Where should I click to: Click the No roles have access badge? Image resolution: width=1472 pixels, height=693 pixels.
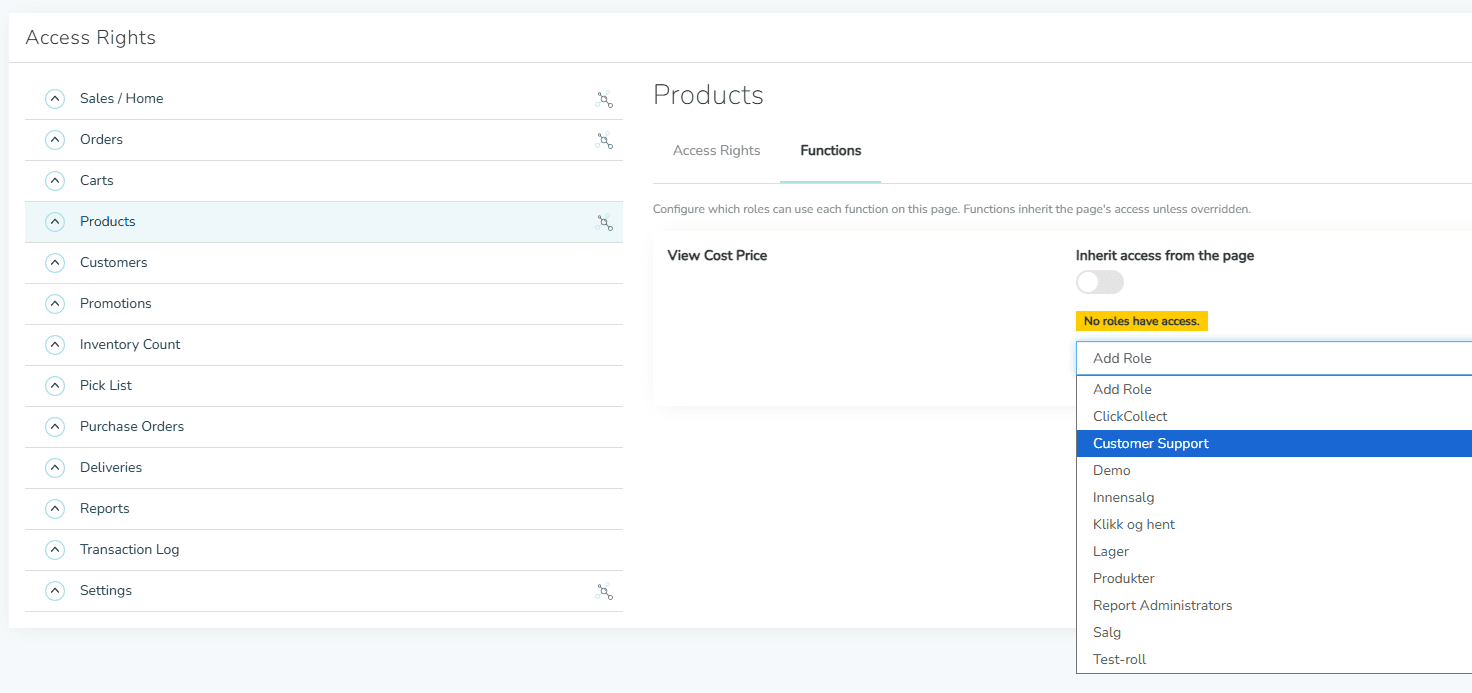(1142, 322)
